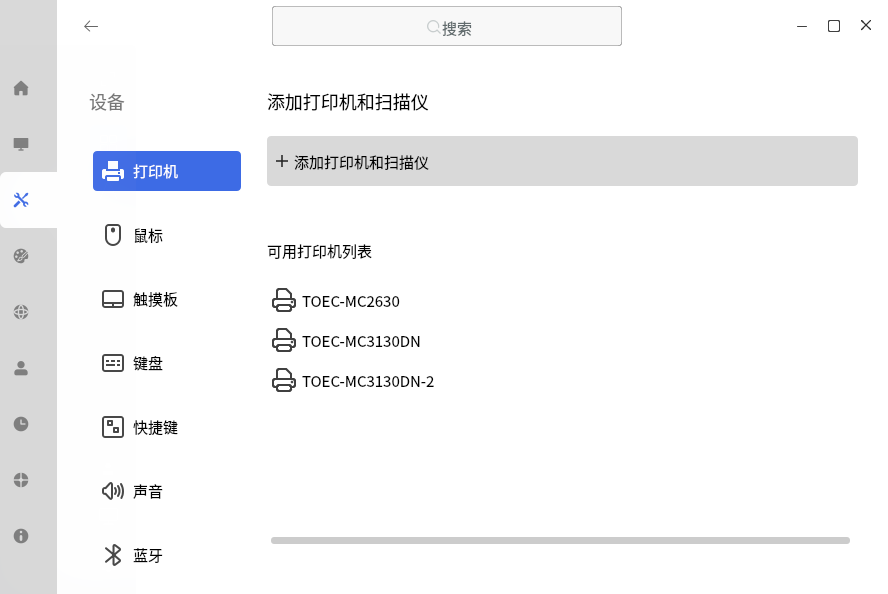
Task: Open the 声音 settings page
Action: tap(167, 491)
